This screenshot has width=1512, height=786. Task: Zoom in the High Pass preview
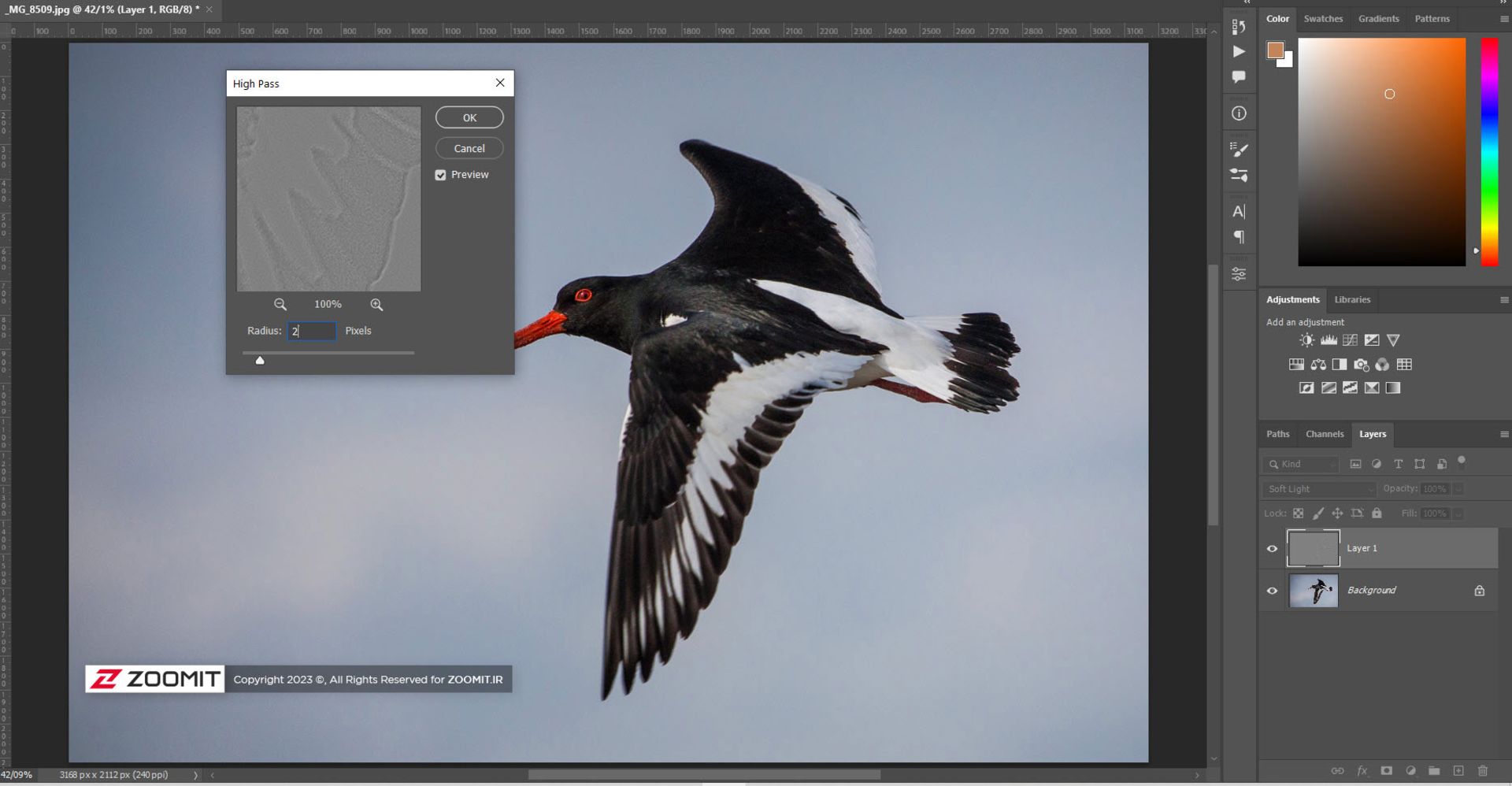[376, 305]
